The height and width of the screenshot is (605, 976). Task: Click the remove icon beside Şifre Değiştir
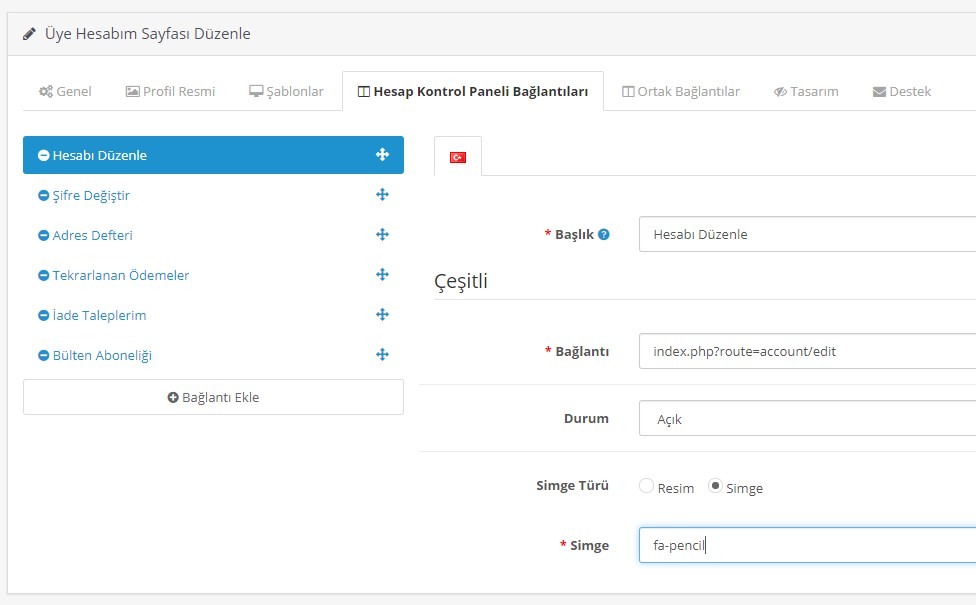(44, 195)
